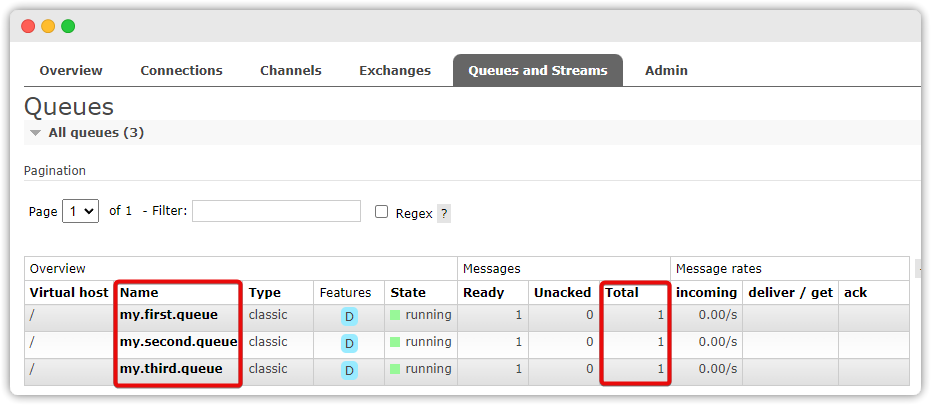Viewport: 931px width, 405px height.
Task: Switch to the Connections tab
Action: tap(181, 70)
